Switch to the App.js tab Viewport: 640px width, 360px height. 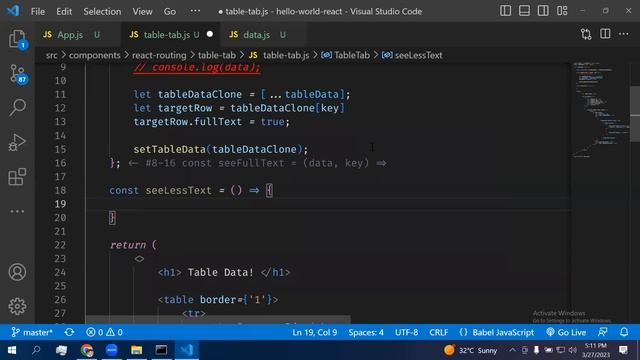pyautogui.click(x=70, y=35)
